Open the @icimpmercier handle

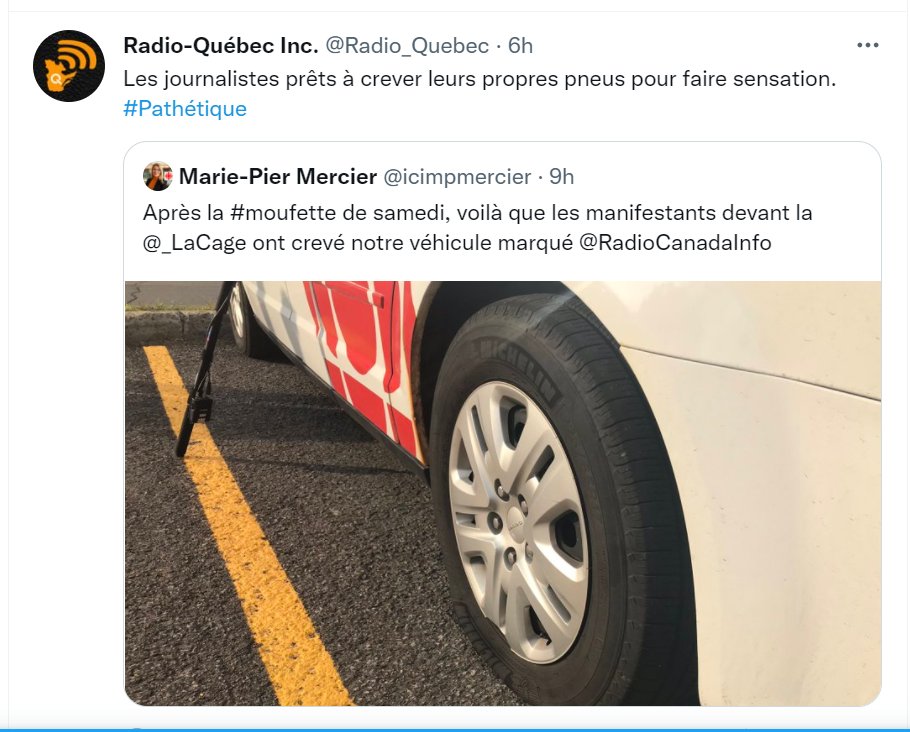click(457, 176)
